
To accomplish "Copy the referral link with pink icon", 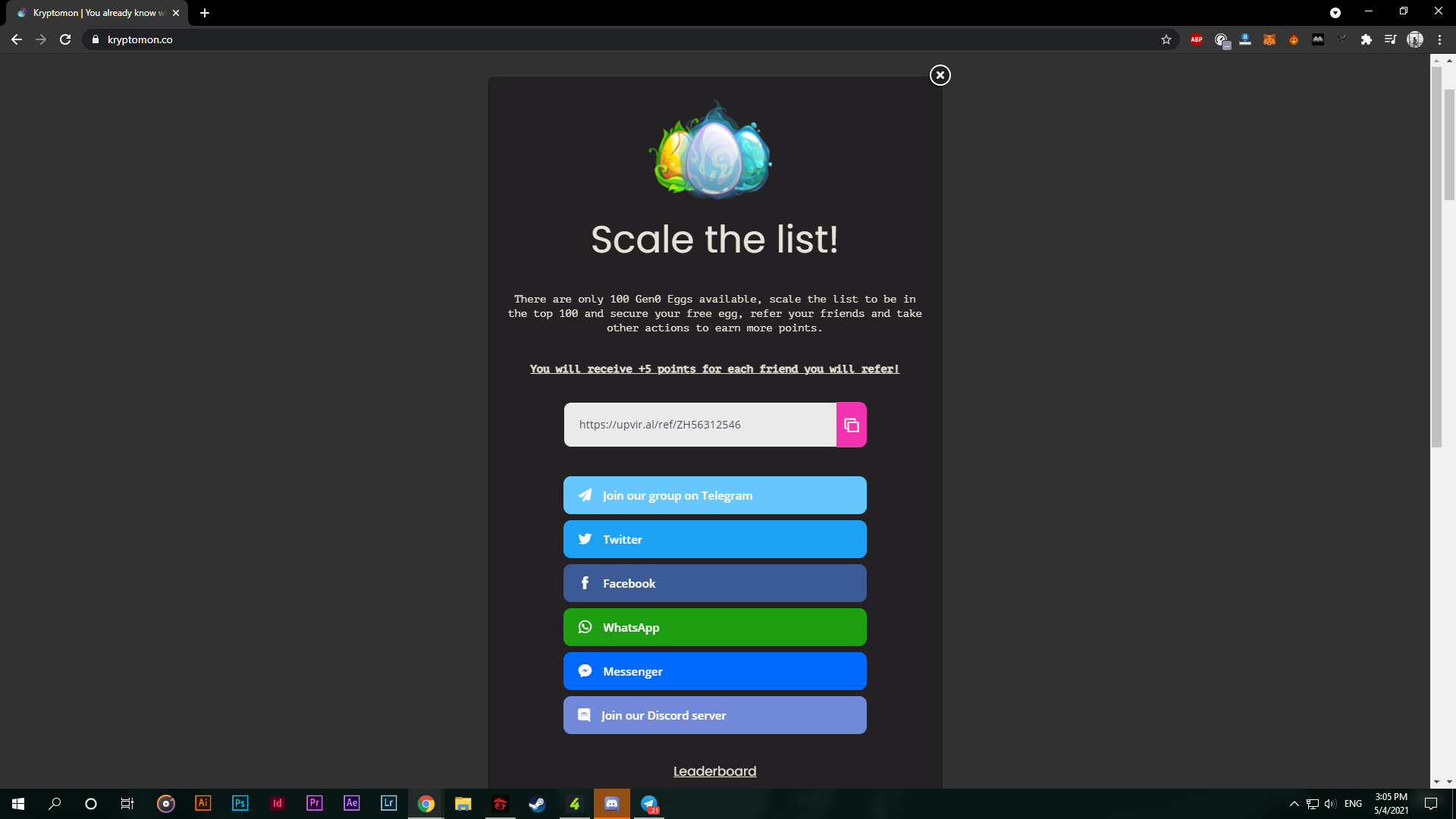I will pos(851,425).
